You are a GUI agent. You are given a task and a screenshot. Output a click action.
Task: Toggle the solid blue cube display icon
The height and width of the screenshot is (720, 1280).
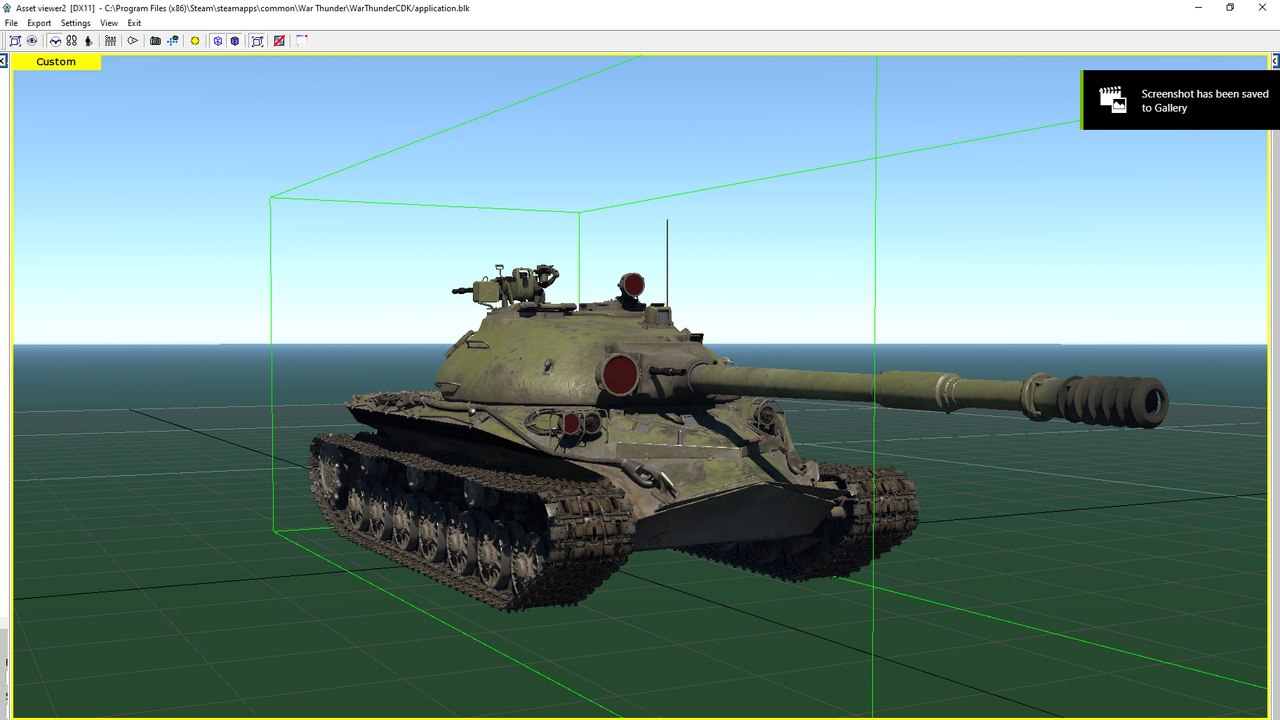click(x=234, y=41)
